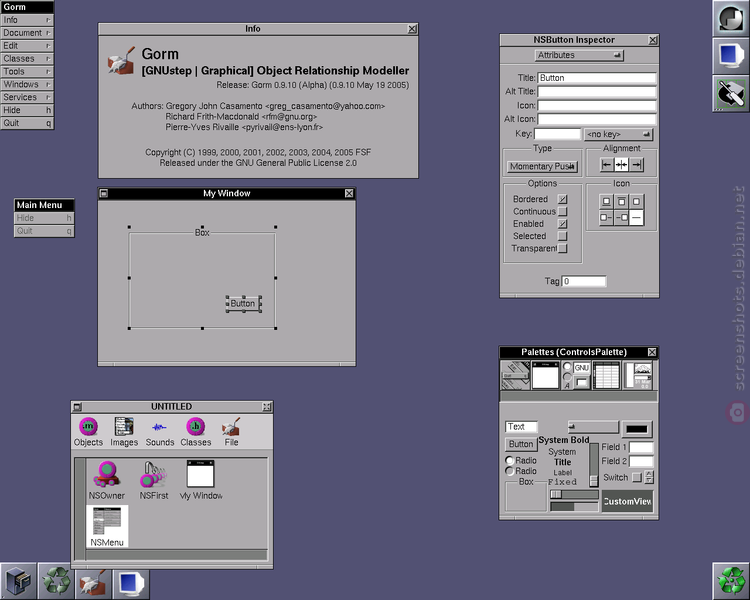Open the no key dropdown
Screen dimensions: 750x600
tap(618, 134)
